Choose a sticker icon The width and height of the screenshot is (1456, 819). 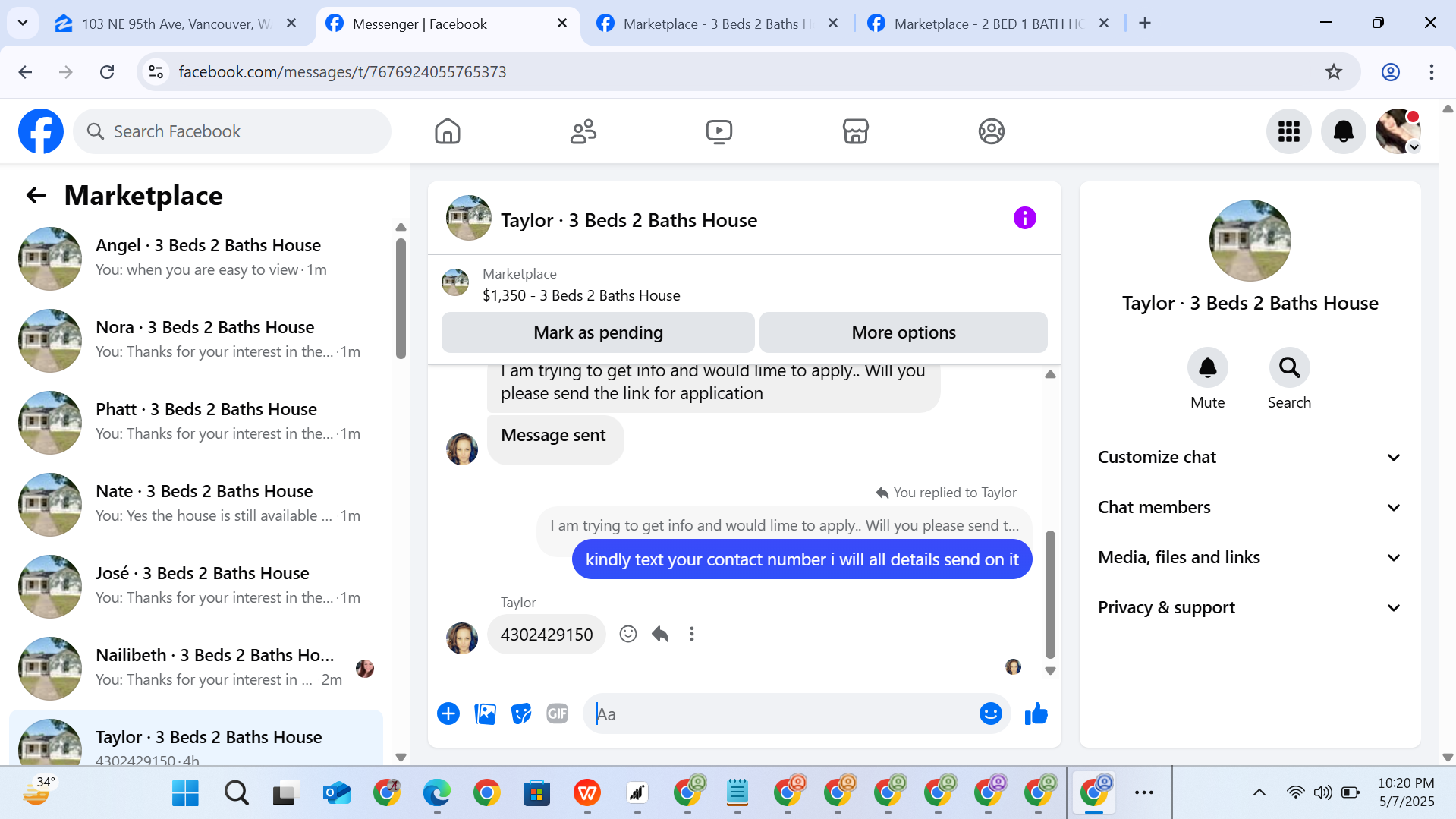tap(521, 713)
